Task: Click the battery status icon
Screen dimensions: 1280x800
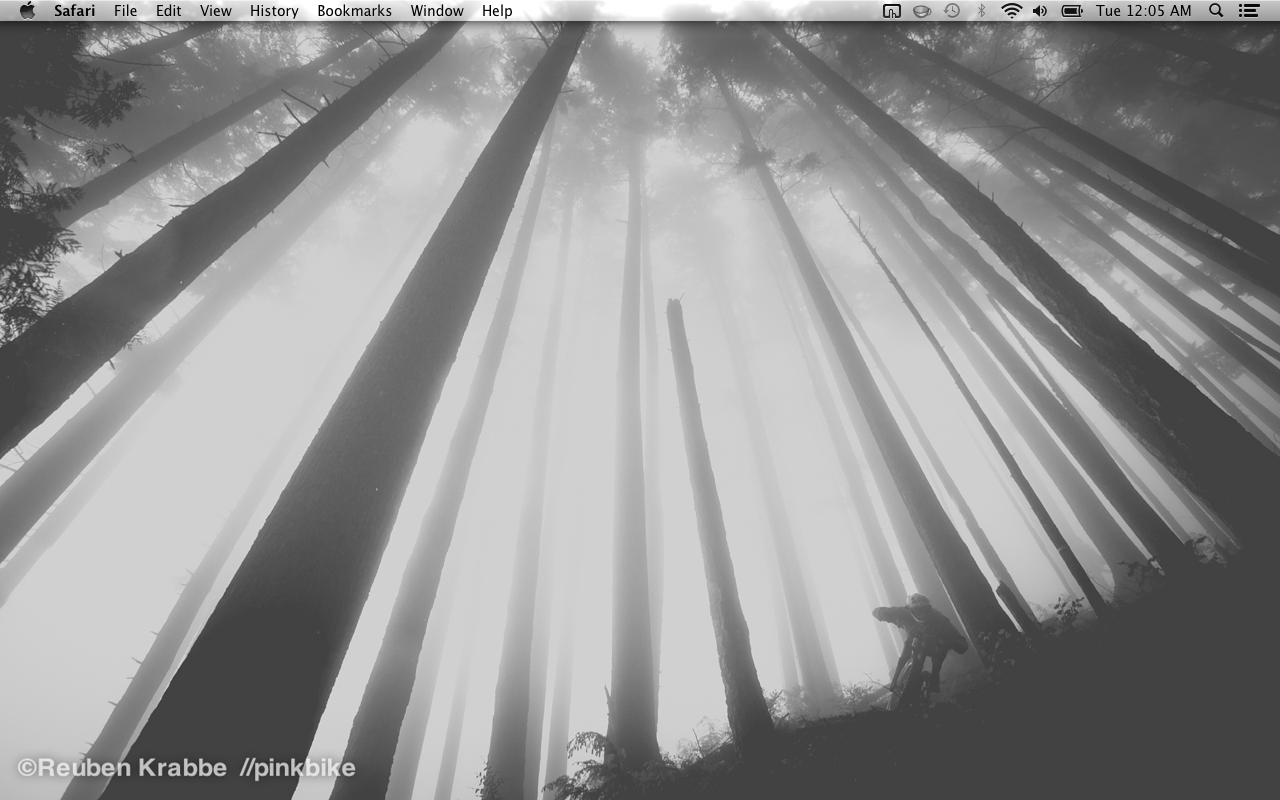Action: point(1072,11)
